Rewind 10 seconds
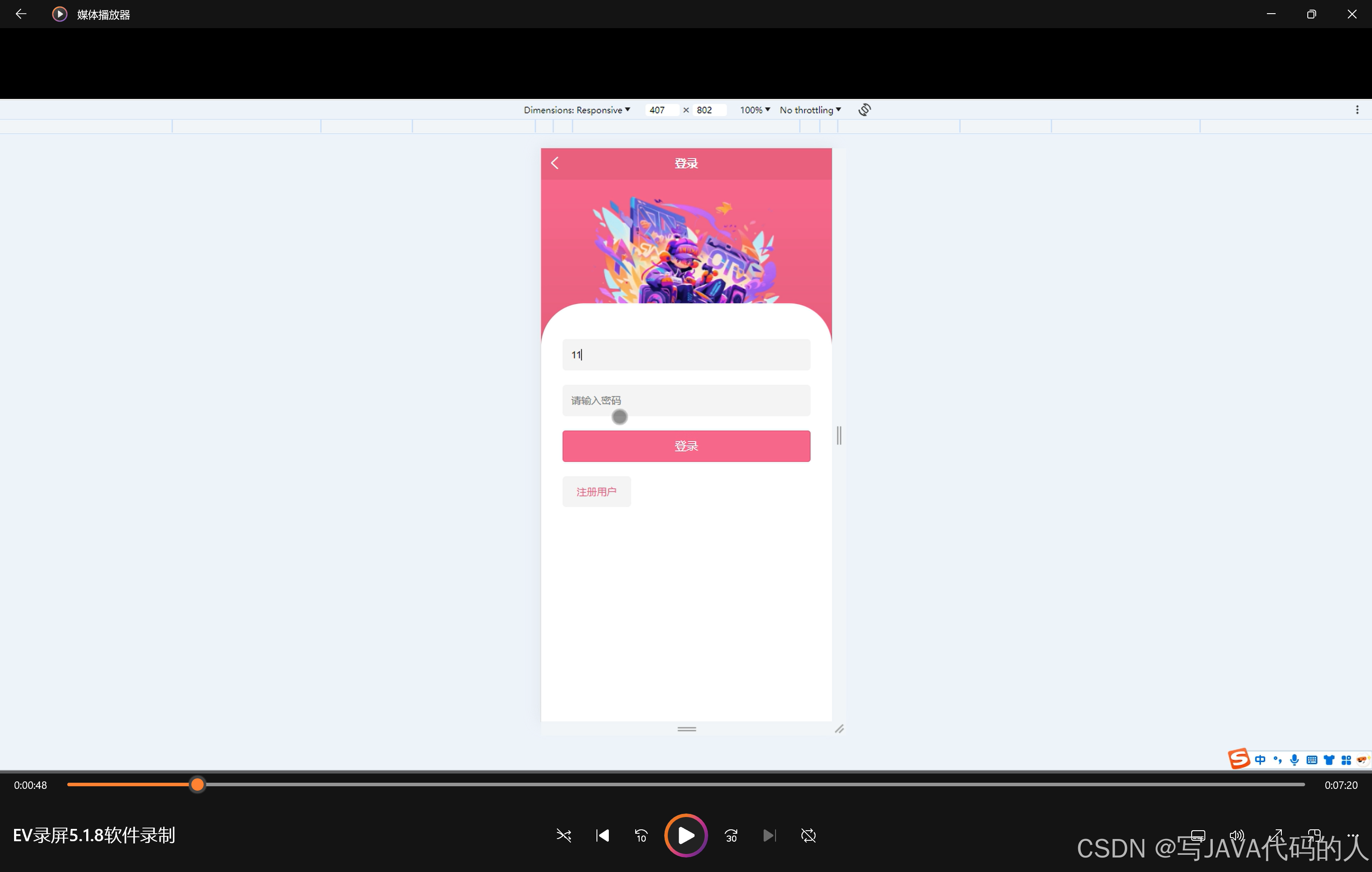 [x=641, y=835]
